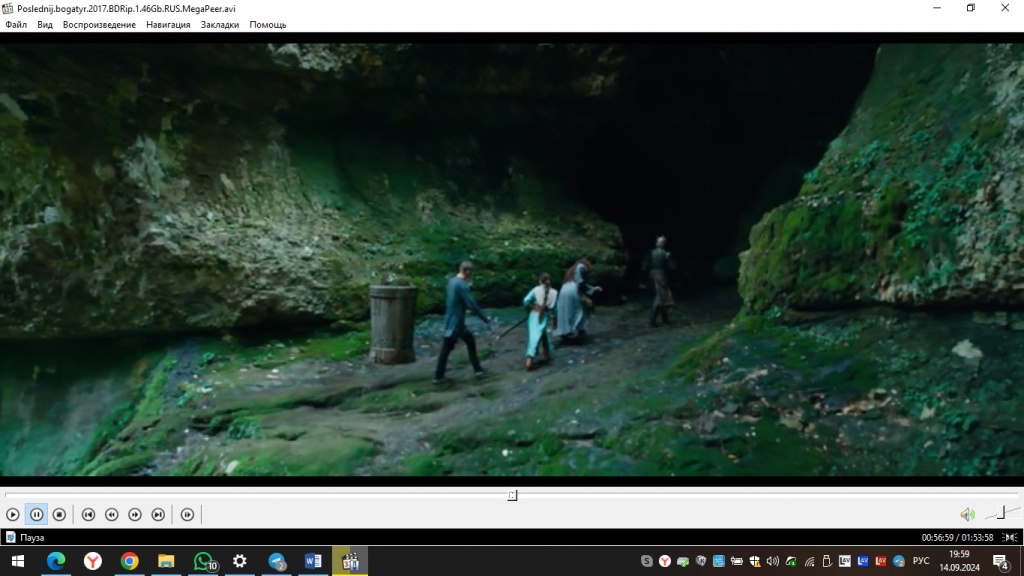Skip to next file button
This screenshot has width=1024, height=576.
(158, 514)
